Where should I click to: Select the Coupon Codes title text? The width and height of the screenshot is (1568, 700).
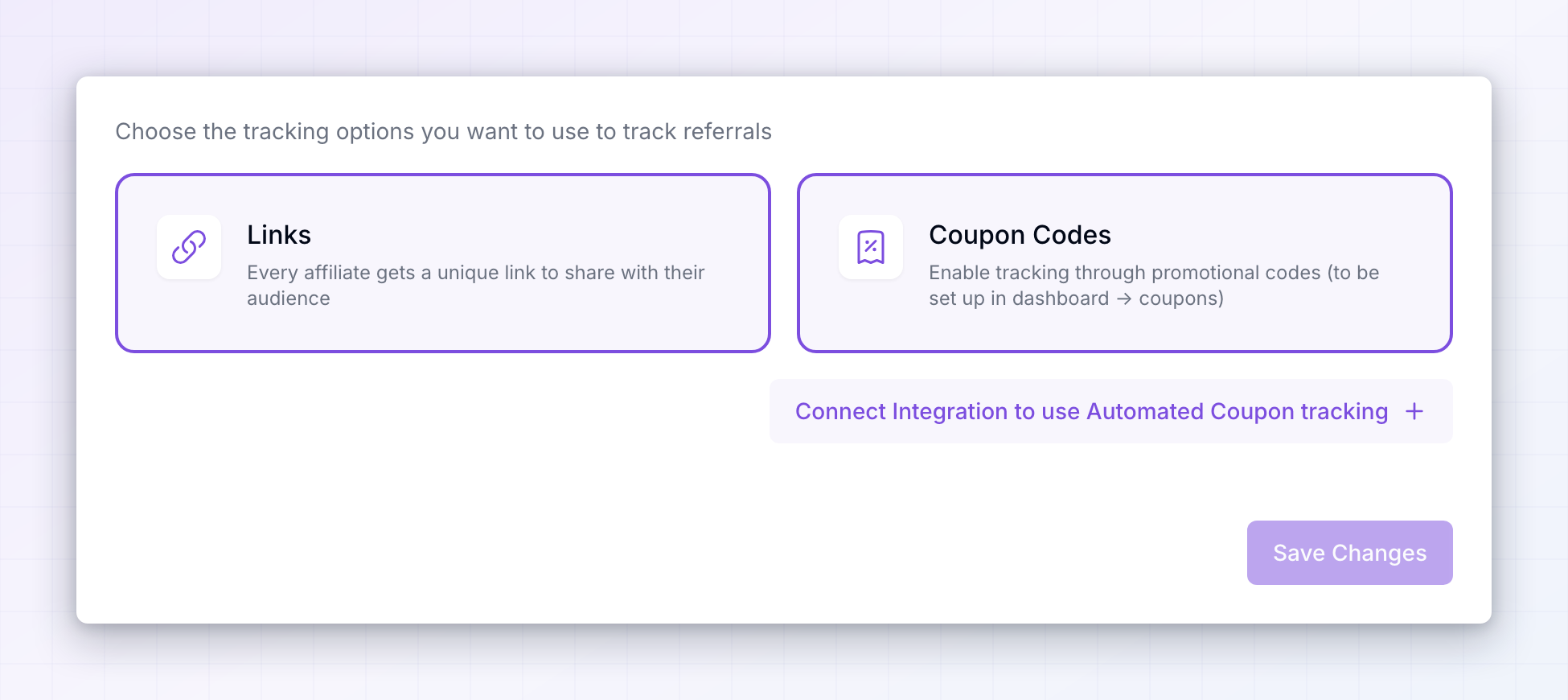1020,235
